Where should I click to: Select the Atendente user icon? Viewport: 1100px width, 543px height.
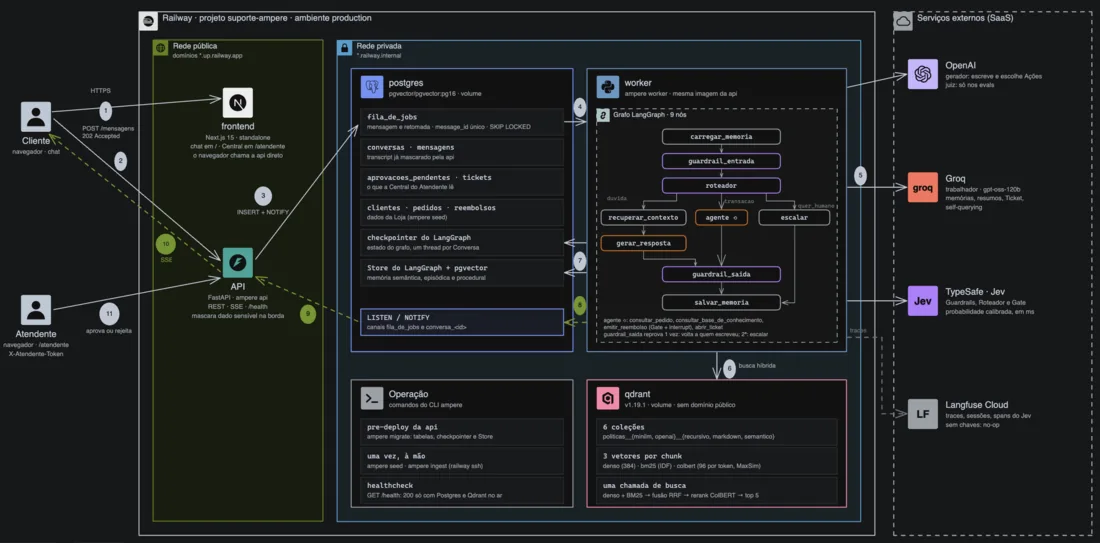pyautogui.click(x=36, y=309)
